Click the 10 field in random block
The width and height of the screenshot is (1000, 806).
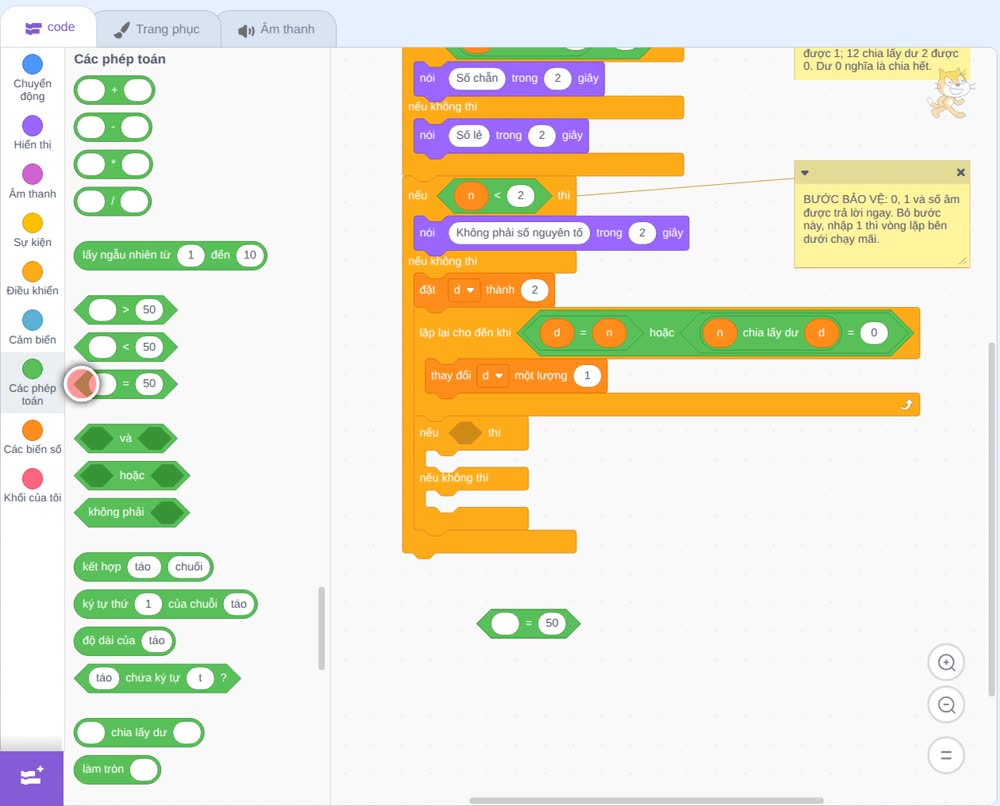click(249, 255)
